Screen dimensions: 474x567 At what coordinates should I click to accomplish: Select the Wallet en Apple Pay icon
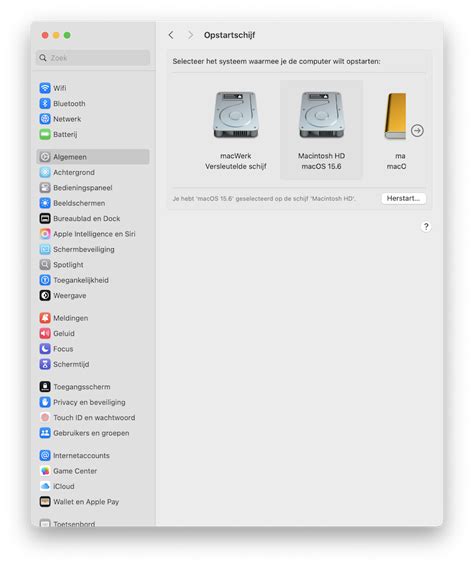pos(45,502)
